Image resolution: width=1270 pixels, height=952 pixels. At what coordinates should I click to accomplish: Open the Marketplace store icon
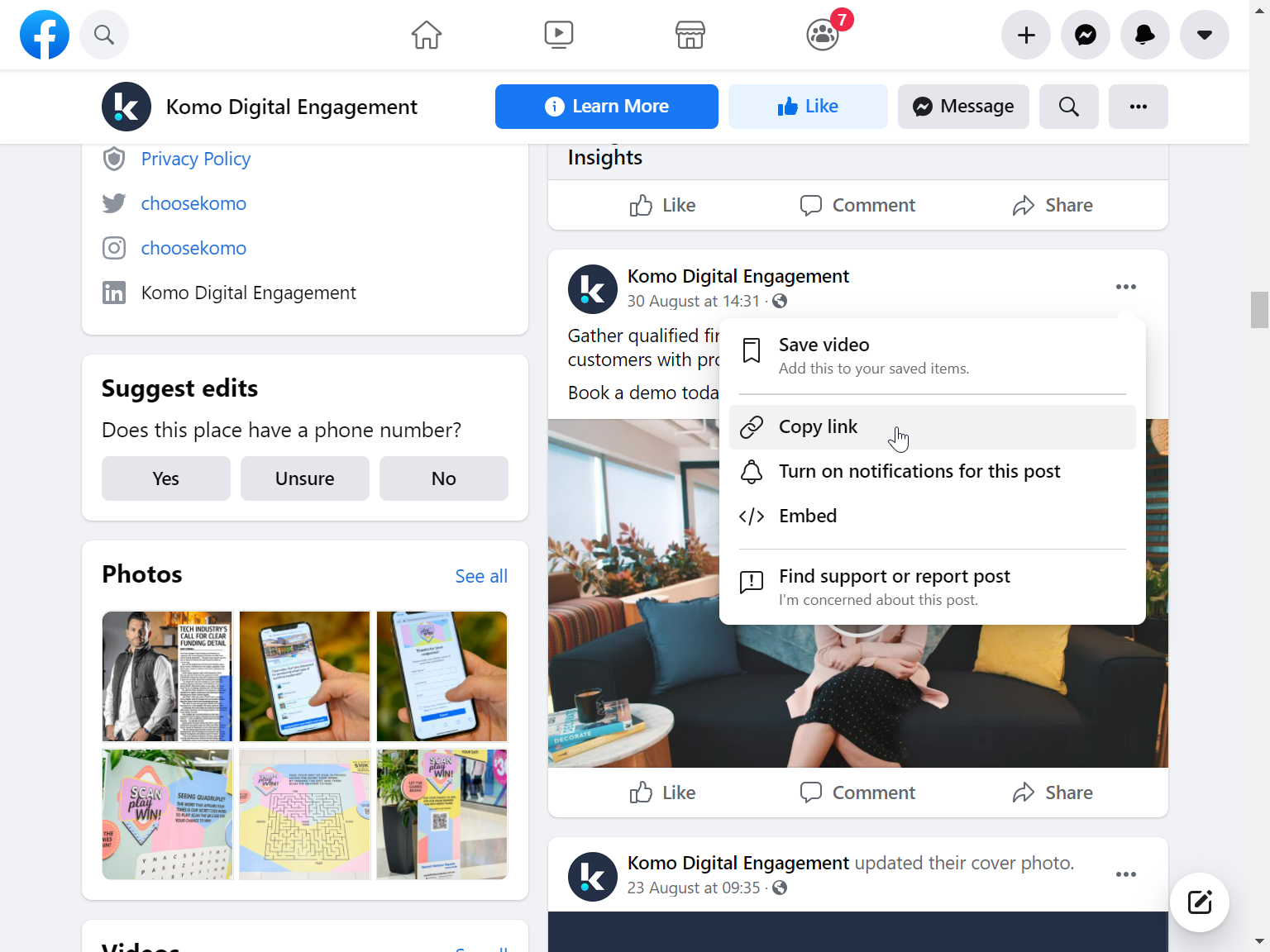click(x=690, y=35)
